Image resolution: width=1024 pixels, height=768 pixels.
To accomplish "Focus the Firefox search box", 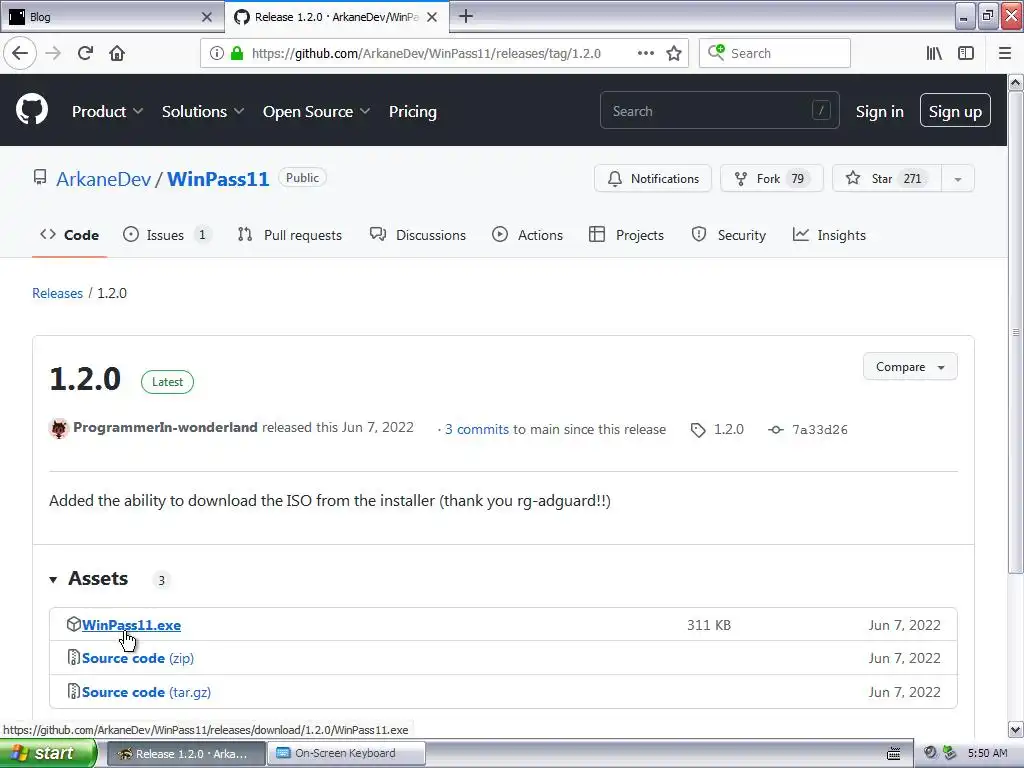I will tap(775, 53).
